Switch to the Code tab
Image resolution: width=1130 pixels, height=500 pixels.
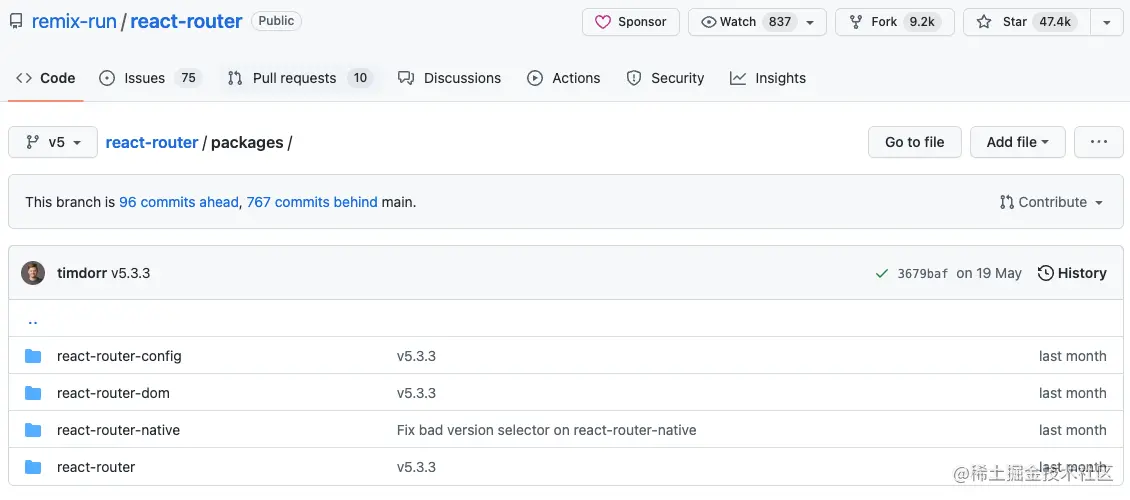(45, 78)
